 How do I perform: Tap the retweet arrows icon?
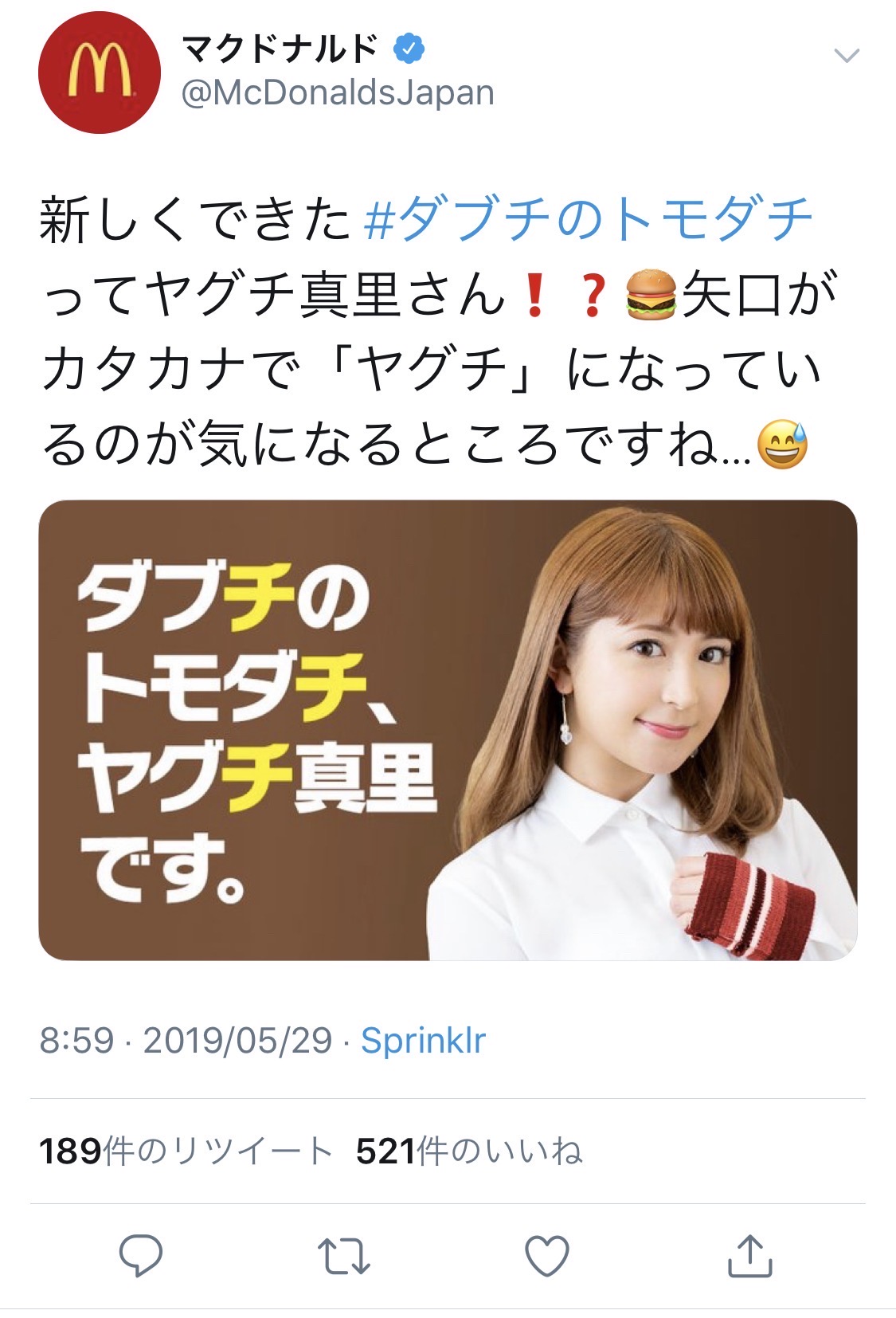coord(343,1256)
